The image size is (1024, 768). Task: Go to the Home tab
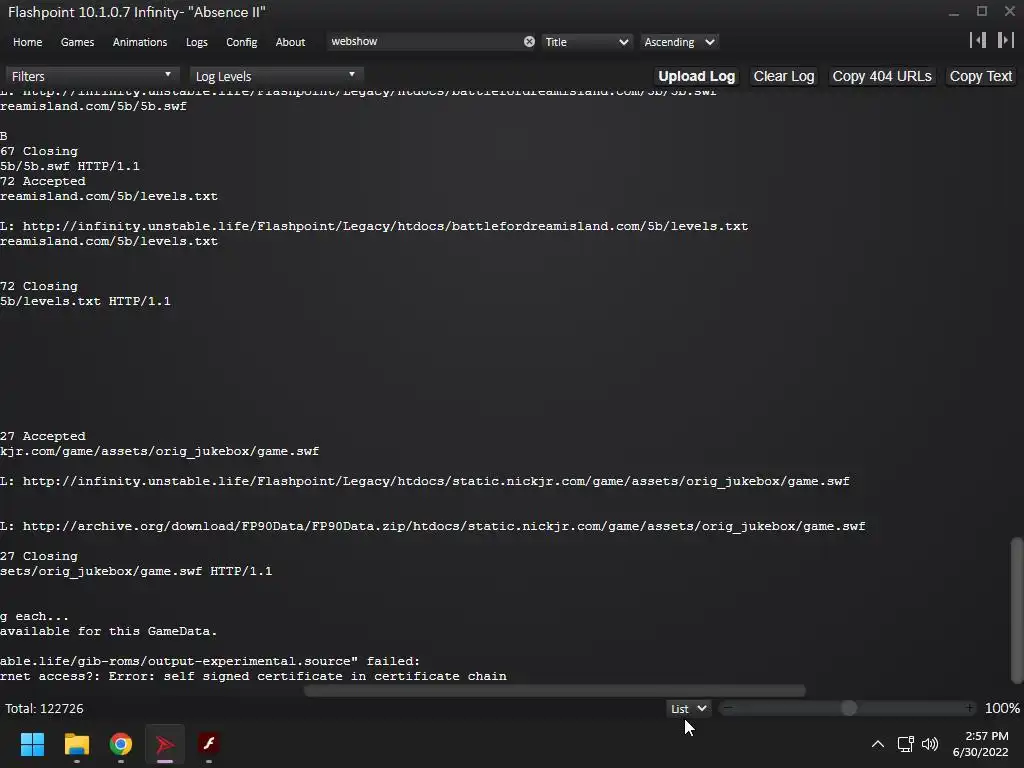[x=27, y=42]
